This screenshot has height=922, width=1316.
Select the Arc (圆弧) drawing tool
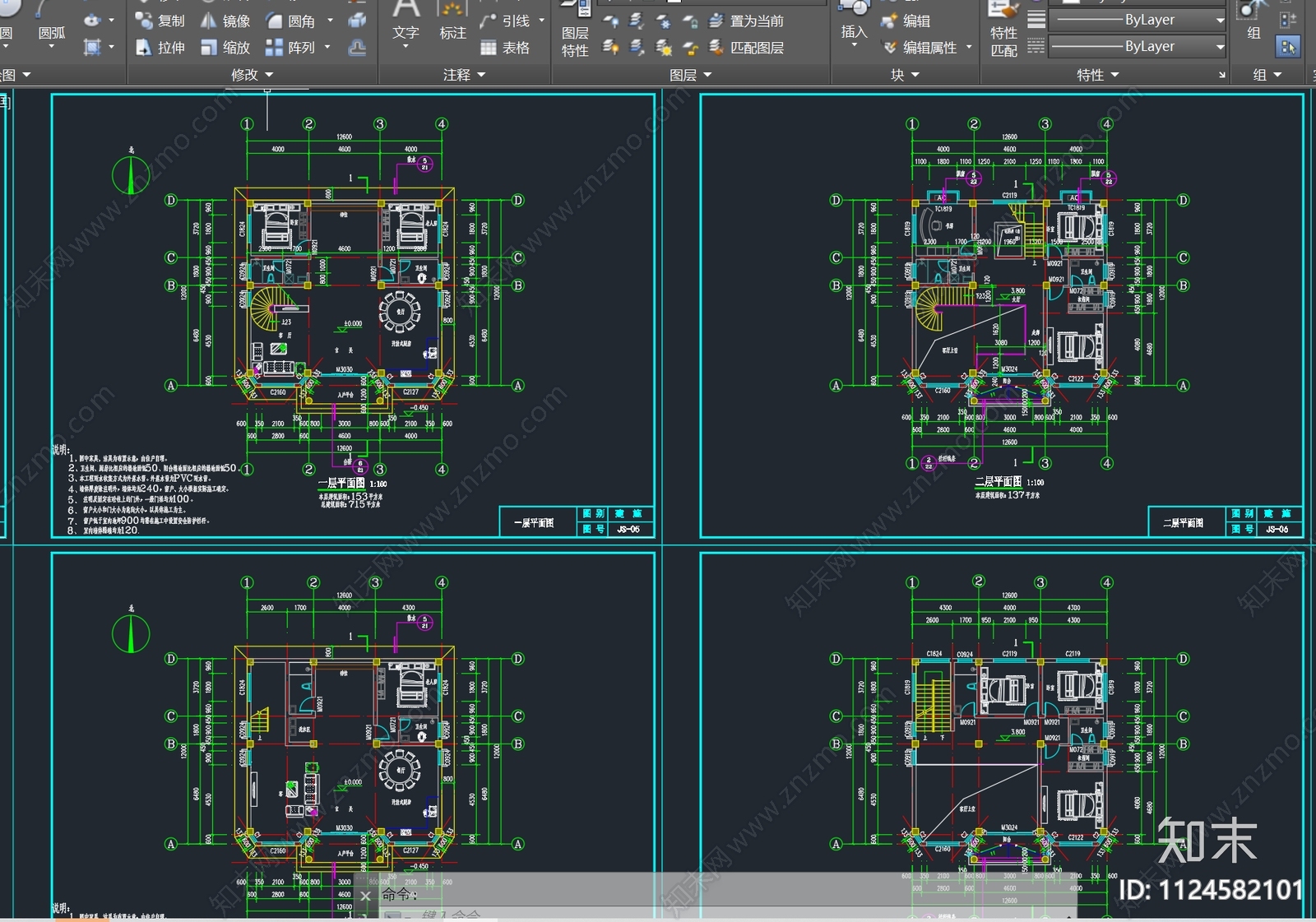[x=51, y=23]
